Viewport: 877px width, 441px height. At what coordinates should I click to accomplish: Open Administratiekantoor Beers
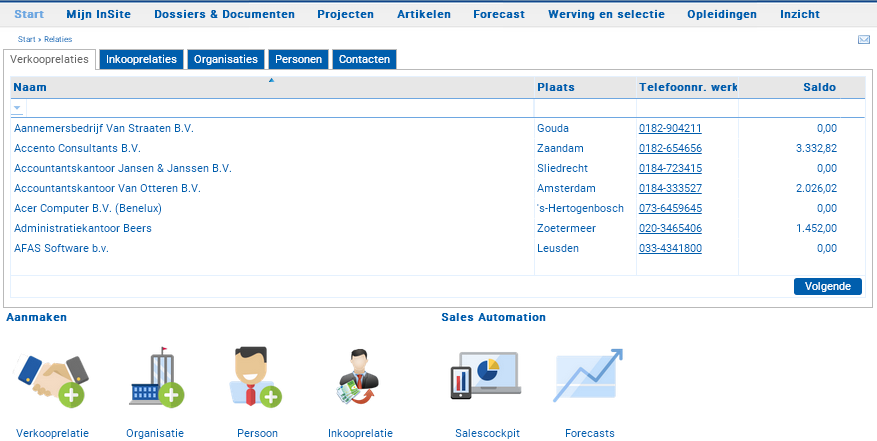click(83, 228)
